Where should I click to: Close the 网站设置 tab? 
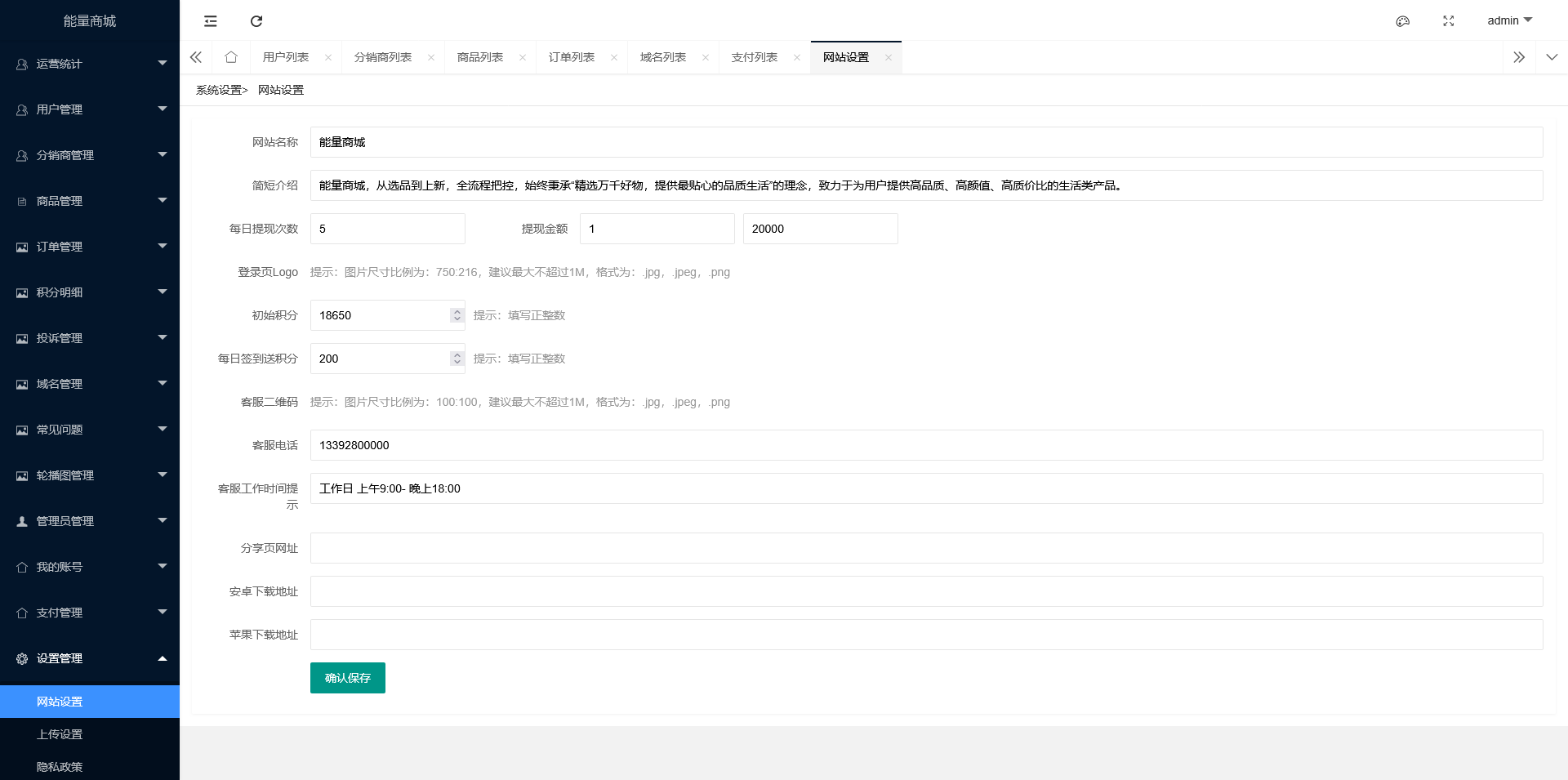[889, 57]
